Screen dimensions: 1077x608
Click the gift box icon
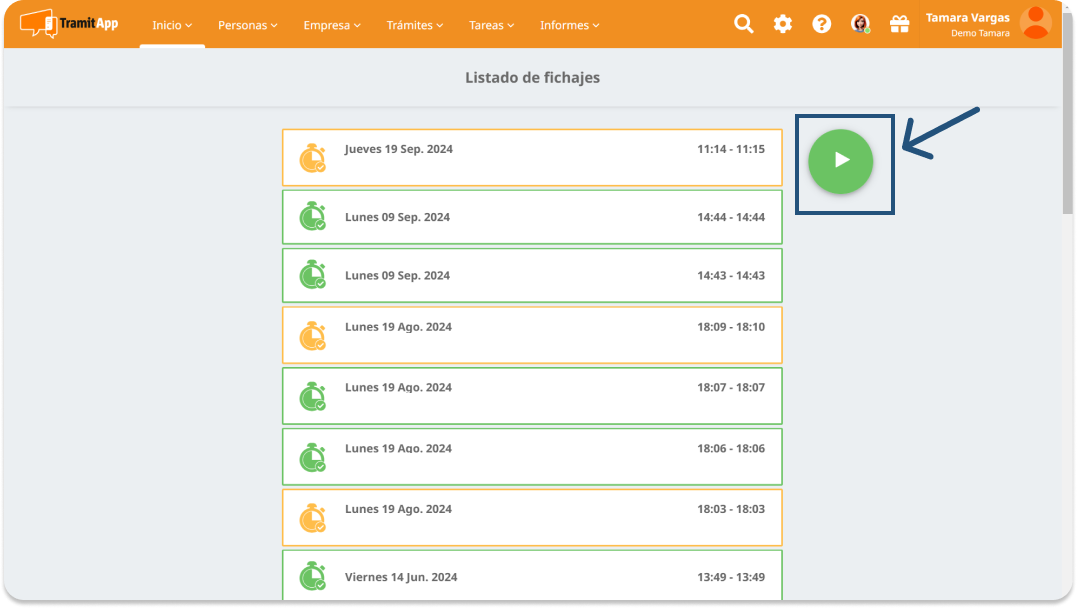click(x=899, y=24)
